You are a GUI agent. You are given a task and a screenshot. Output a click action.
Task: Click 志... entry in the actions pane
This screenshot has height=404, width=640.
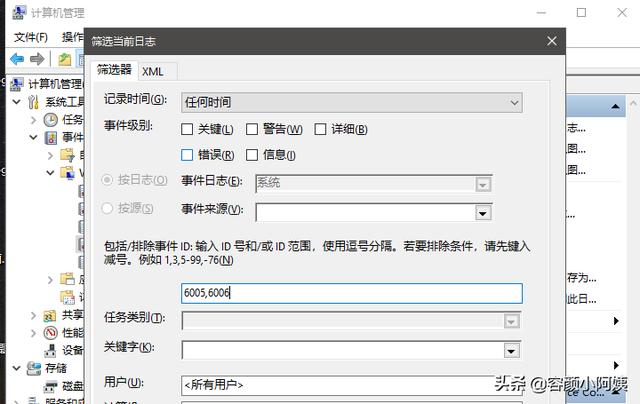point(576,128)
